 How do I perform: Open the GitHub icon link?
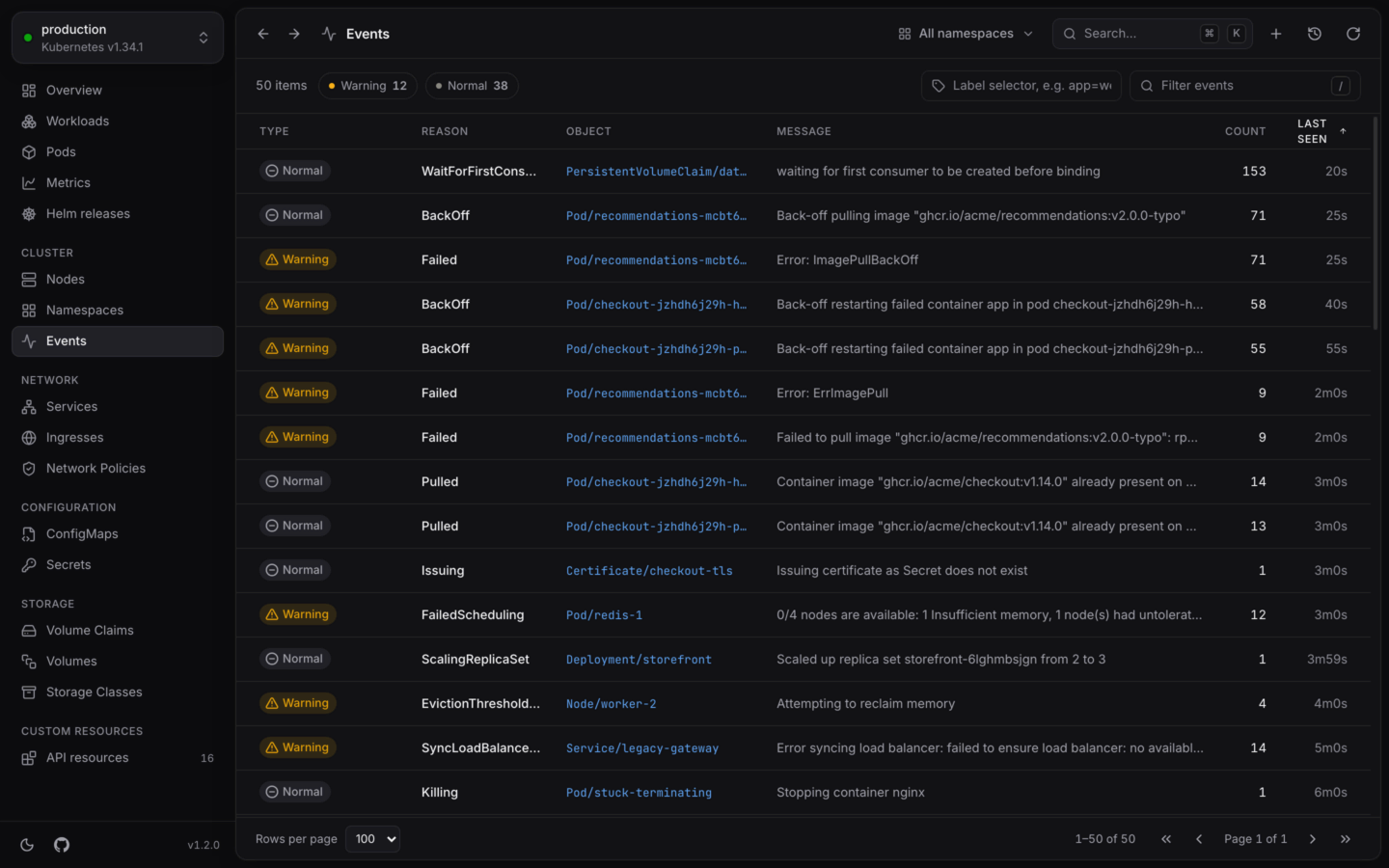[62, 845]
